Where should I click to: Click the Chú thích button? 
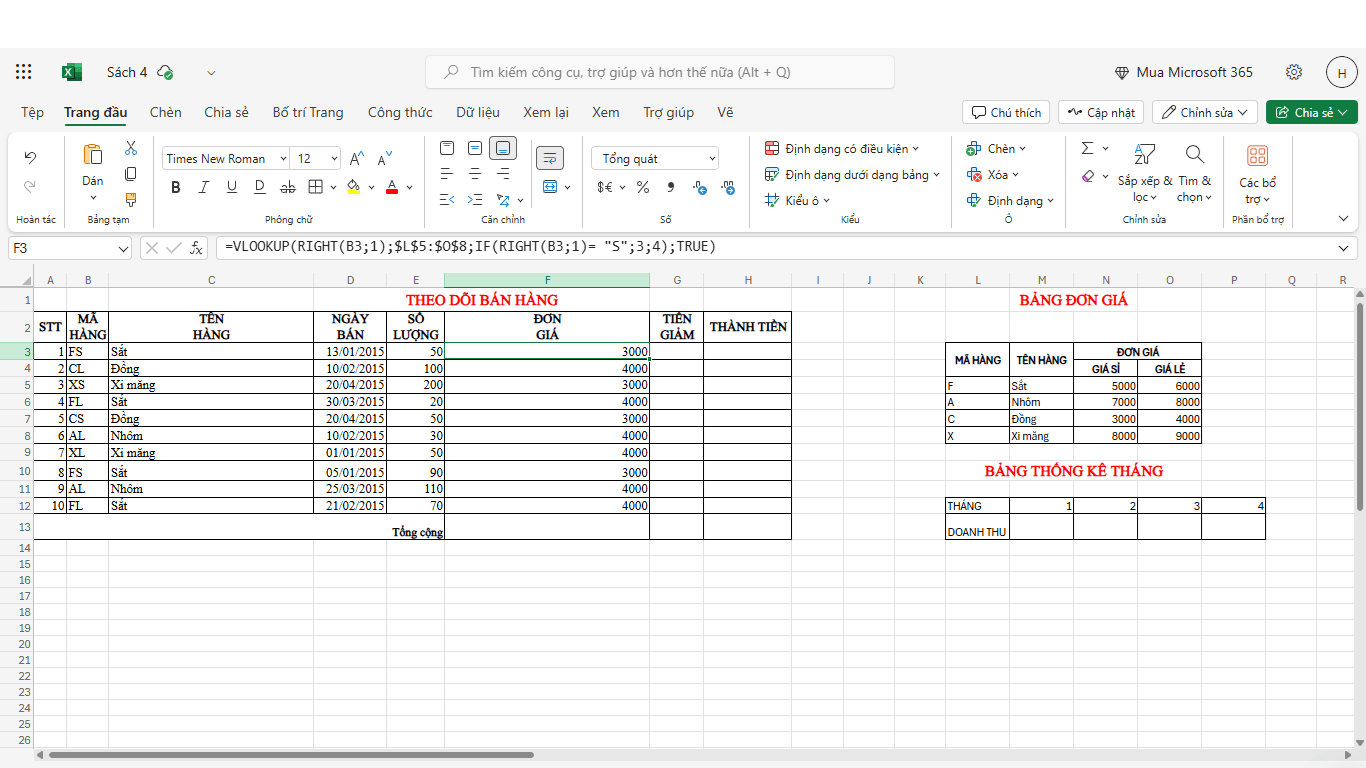point(1006,112)
